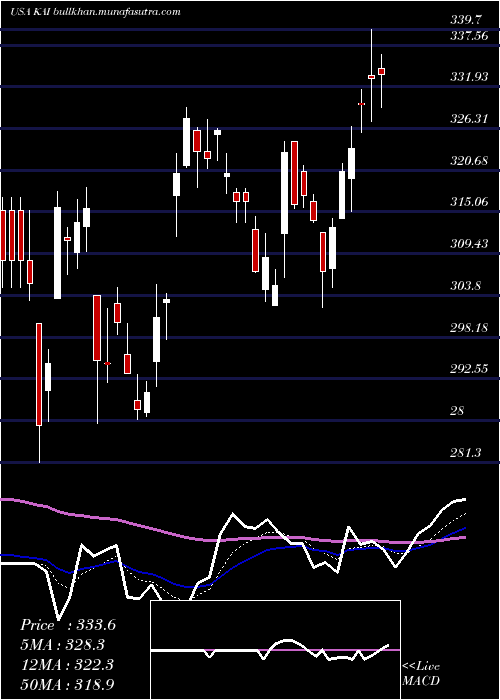The image size is (500, 700).
Task: Click the 50MA : 318.9 readout
Action: (68, 685)
